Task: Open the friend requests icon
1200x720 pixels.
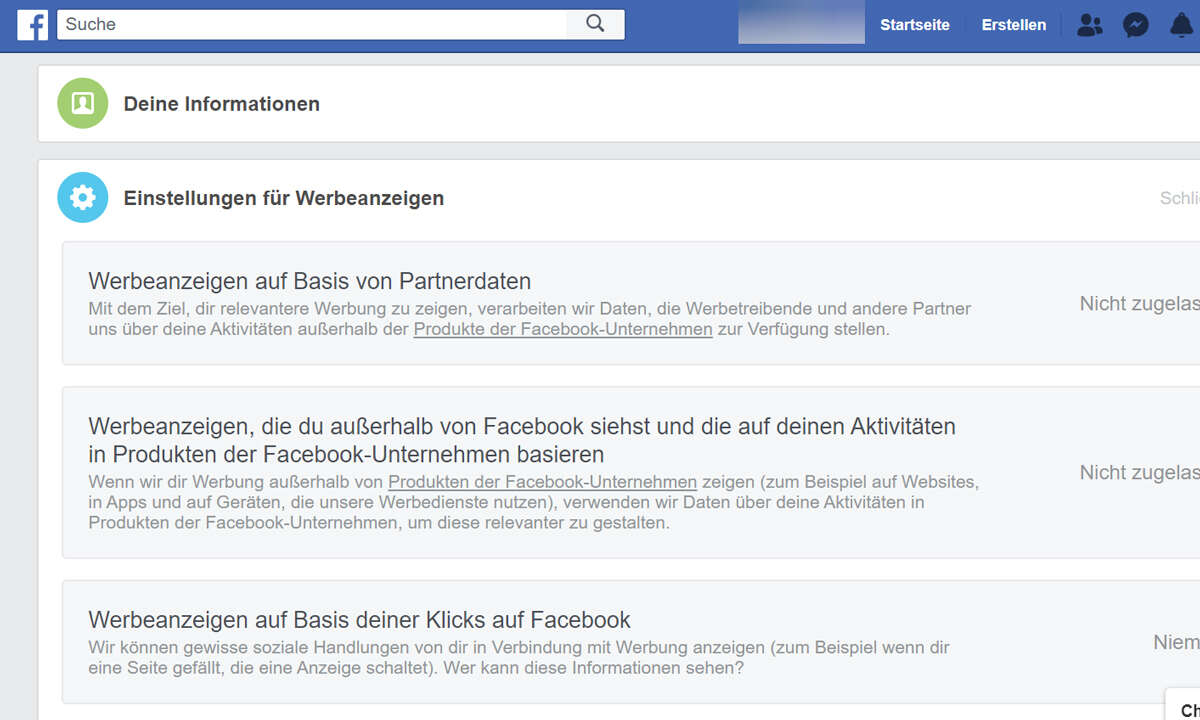Action: [x=1089, y=25]
